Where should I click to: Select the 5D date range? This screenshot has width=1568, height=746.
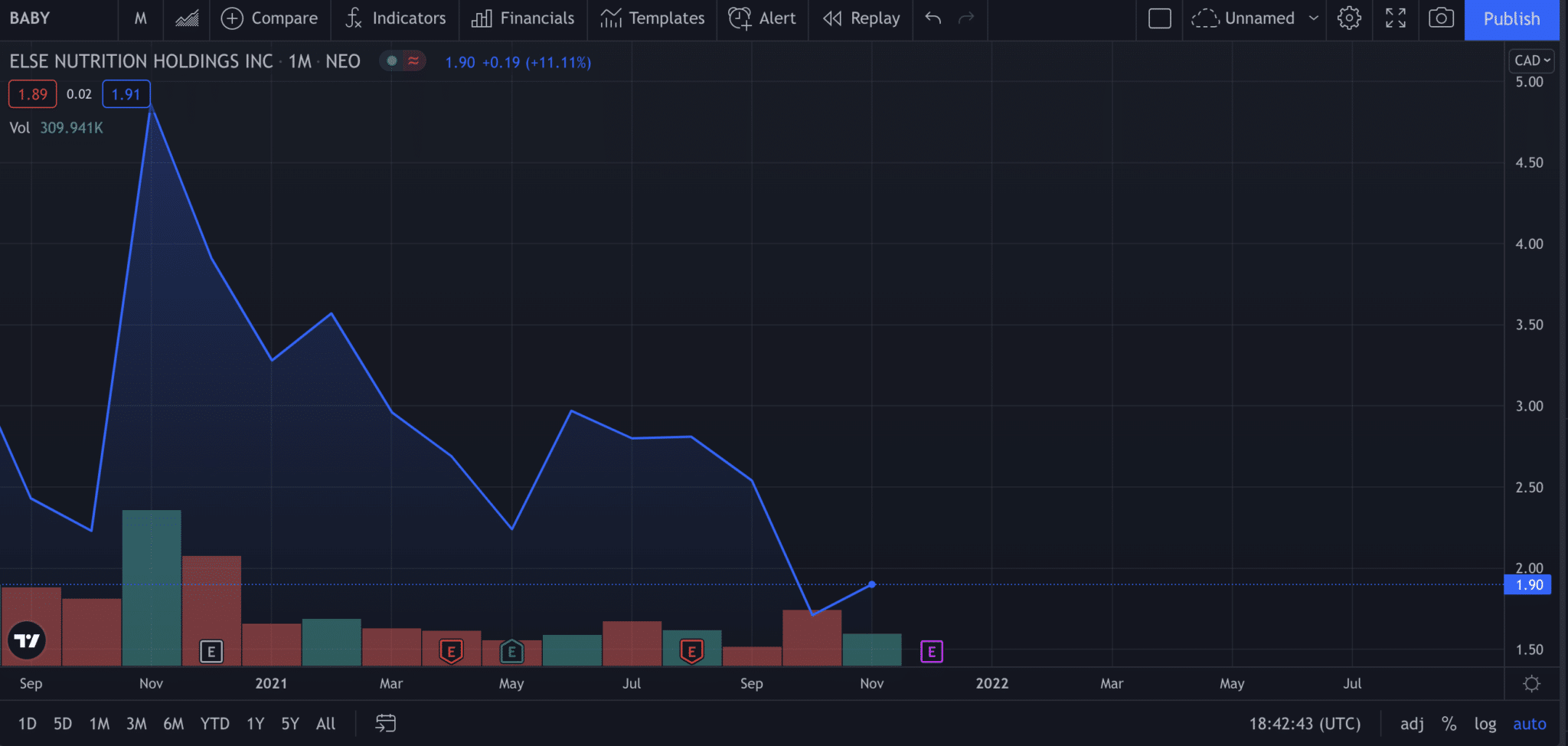click(63, 724)
